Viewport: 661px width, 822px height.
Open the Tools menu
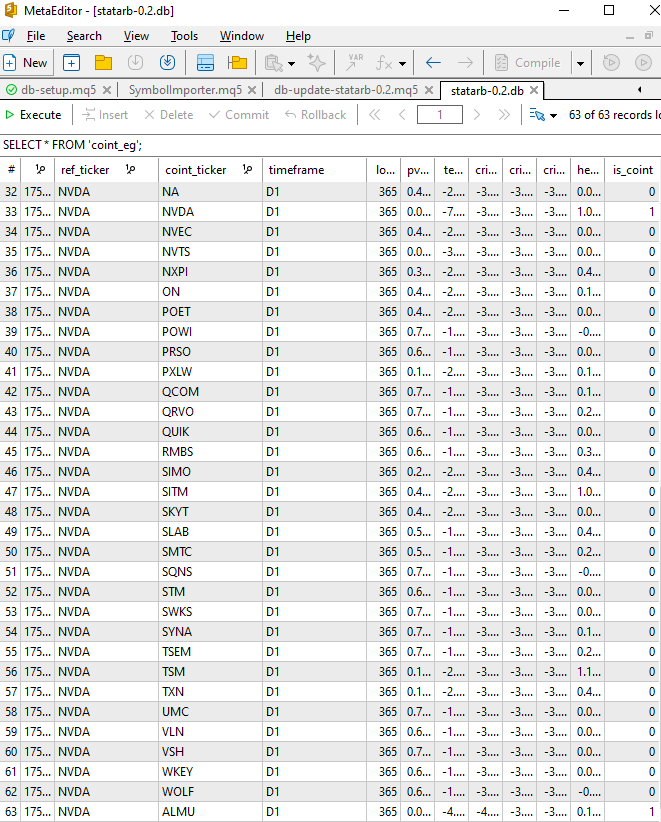pos(184,36)
